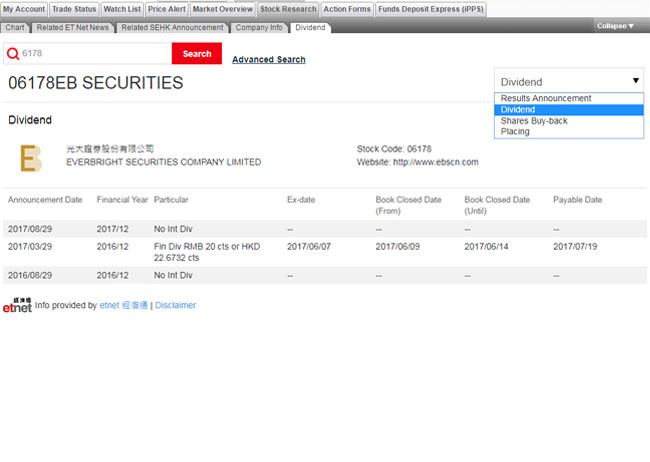Collapse the panel with Collapse toggle

pyautogui.click(x=615, y=26)
